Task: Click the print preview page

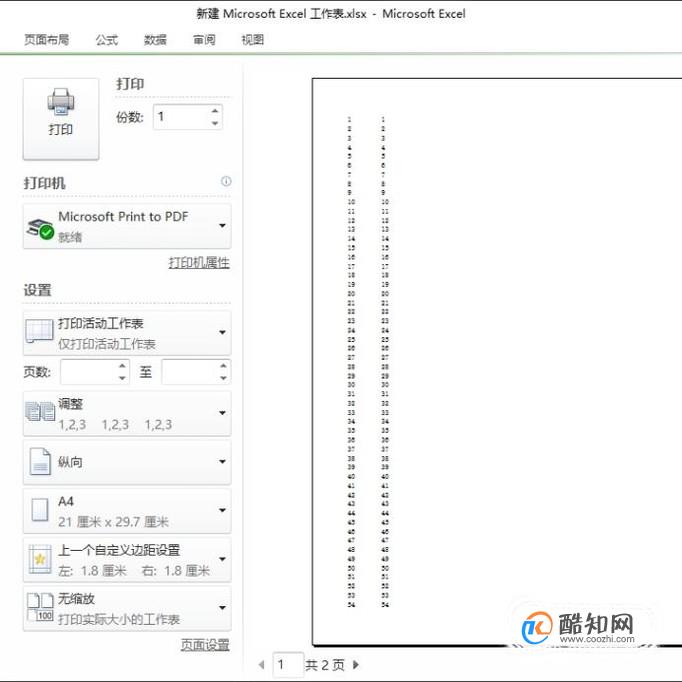Action: (497, 362)
